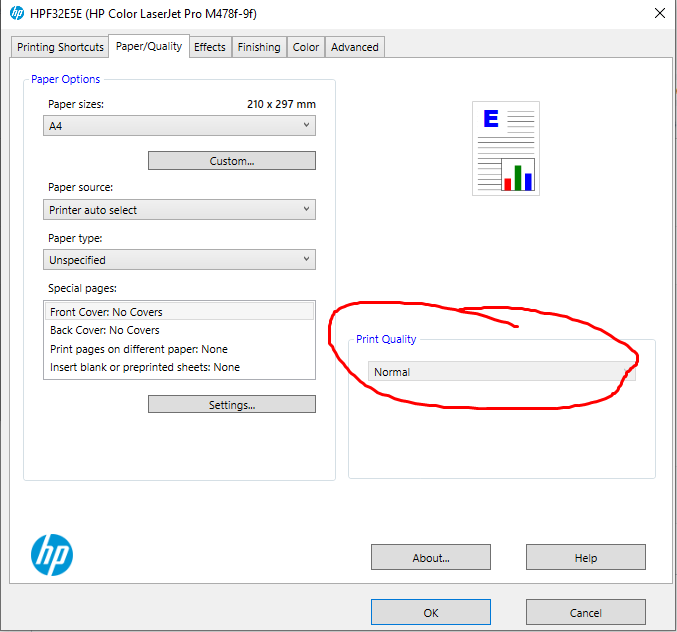This screenshot has width=677, height=632.
Task: Click the Special pages: label
Action: pyautogui.click(x=82, y=288)
